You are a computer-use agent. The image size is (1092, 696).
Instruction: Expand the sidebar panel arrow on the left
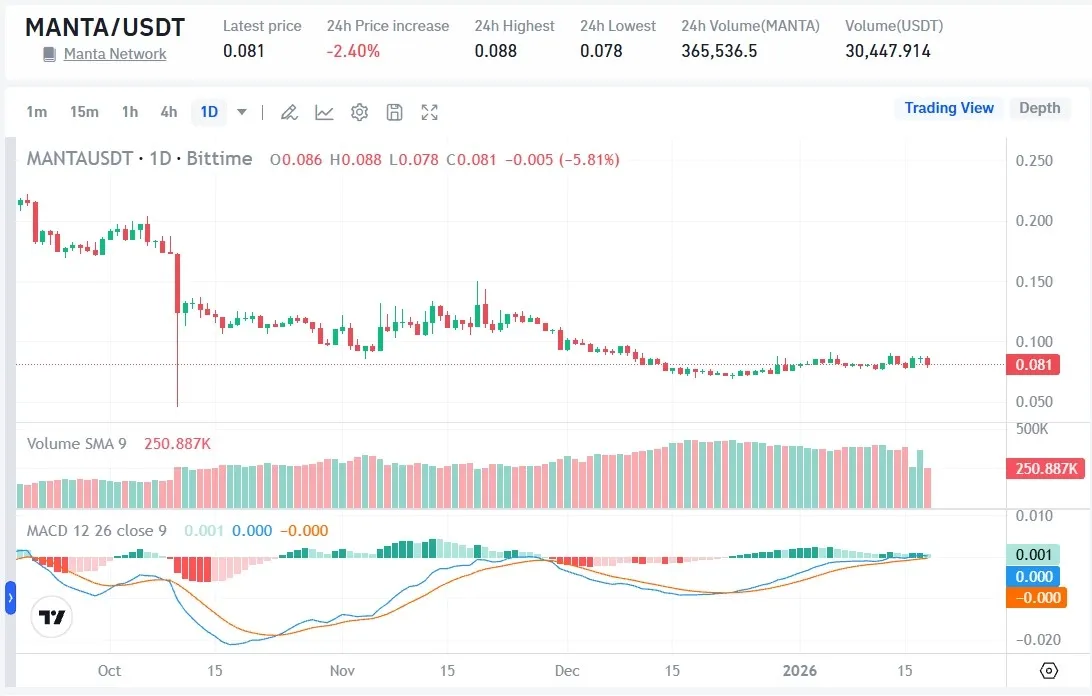point(9,598)
